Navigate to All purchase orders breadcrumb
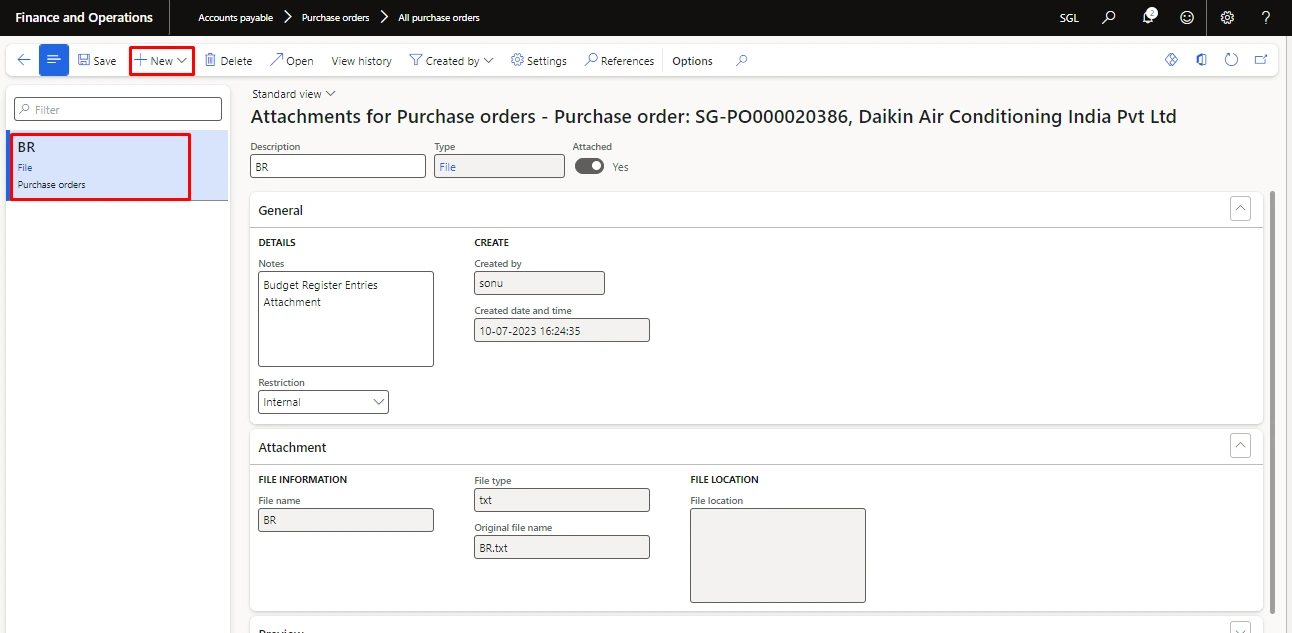Image resolution: width=1292 pixels, height=633 pixels. (439, 18)
